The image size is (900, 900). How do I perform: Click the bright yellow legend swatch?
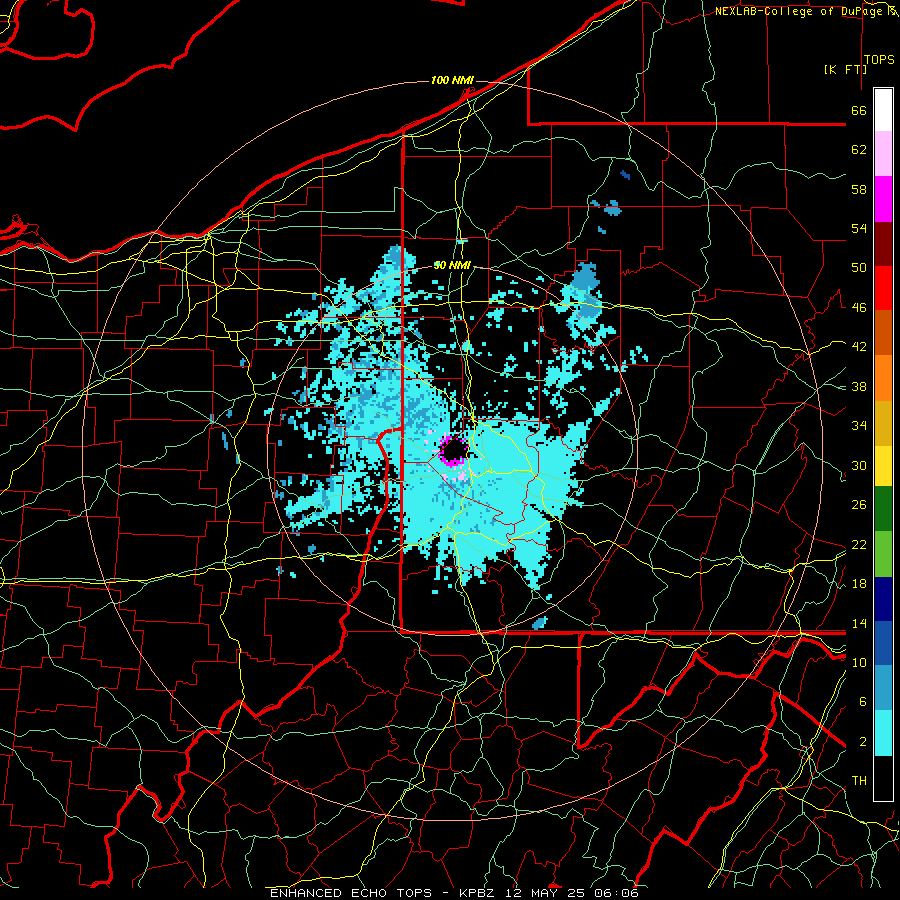883,466
